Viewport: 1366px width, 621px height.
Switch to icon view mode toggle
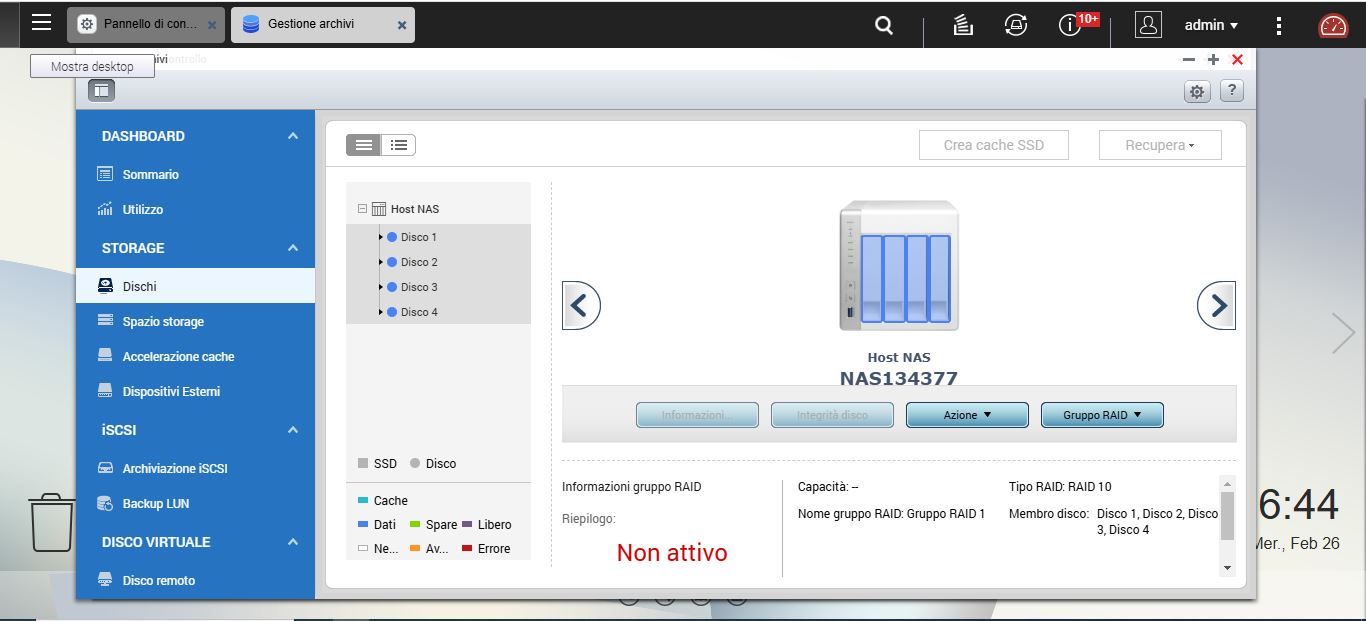[363, 145]
